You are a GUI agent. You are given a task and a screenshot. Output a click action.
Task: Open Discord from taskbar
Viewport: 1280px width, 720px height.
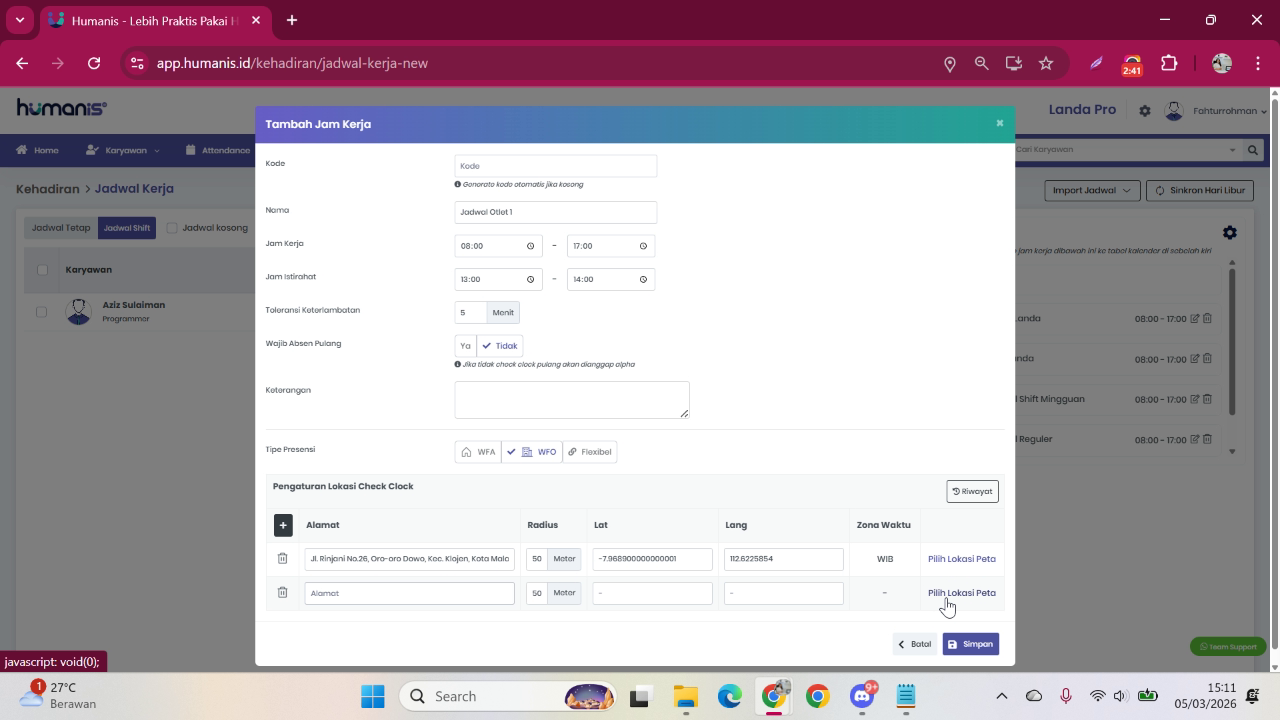(x=862, y=696)
